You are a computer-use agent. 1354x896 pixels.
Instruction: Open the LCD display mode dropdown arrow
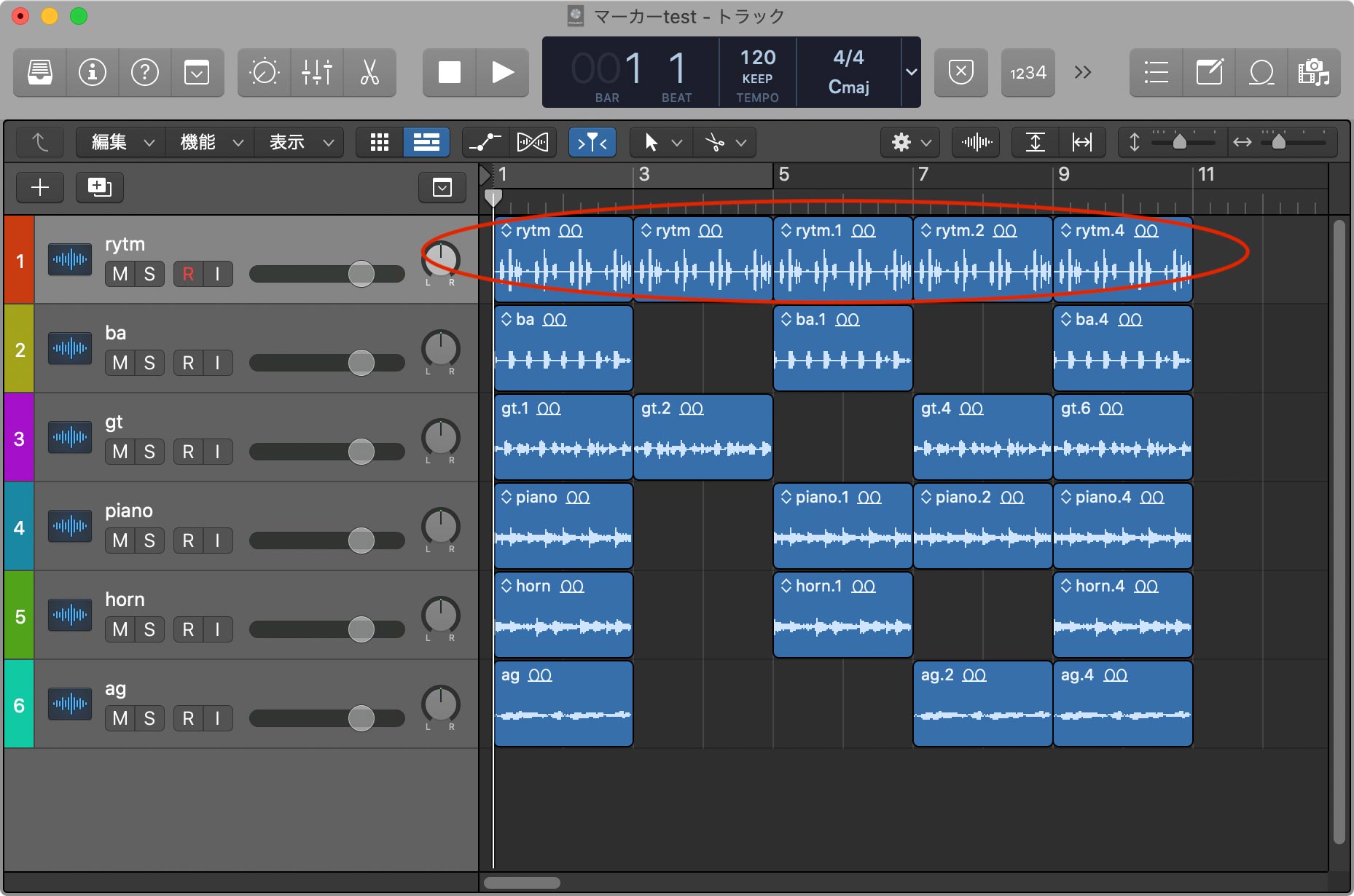click(x=911, y=72)
